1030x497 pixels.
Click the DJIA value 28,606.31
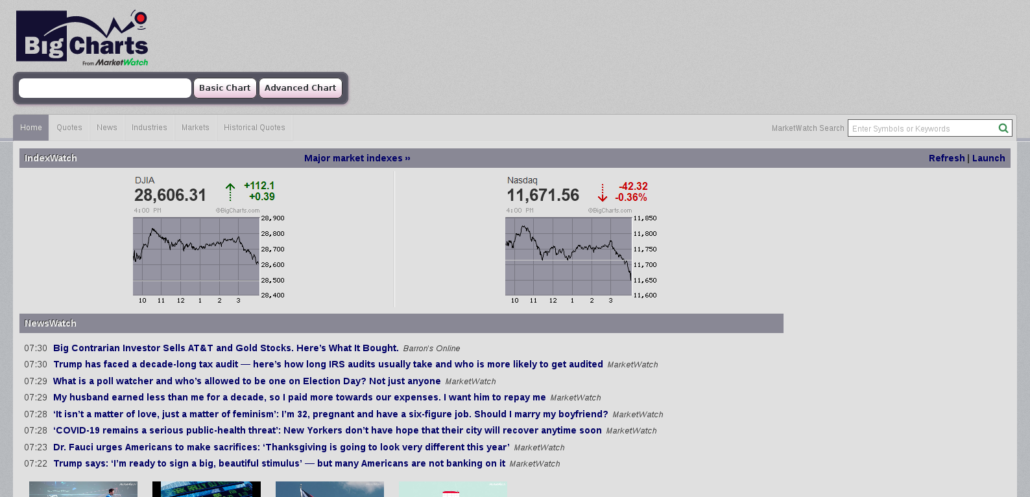pyautogui.click(x=170, y=195)
